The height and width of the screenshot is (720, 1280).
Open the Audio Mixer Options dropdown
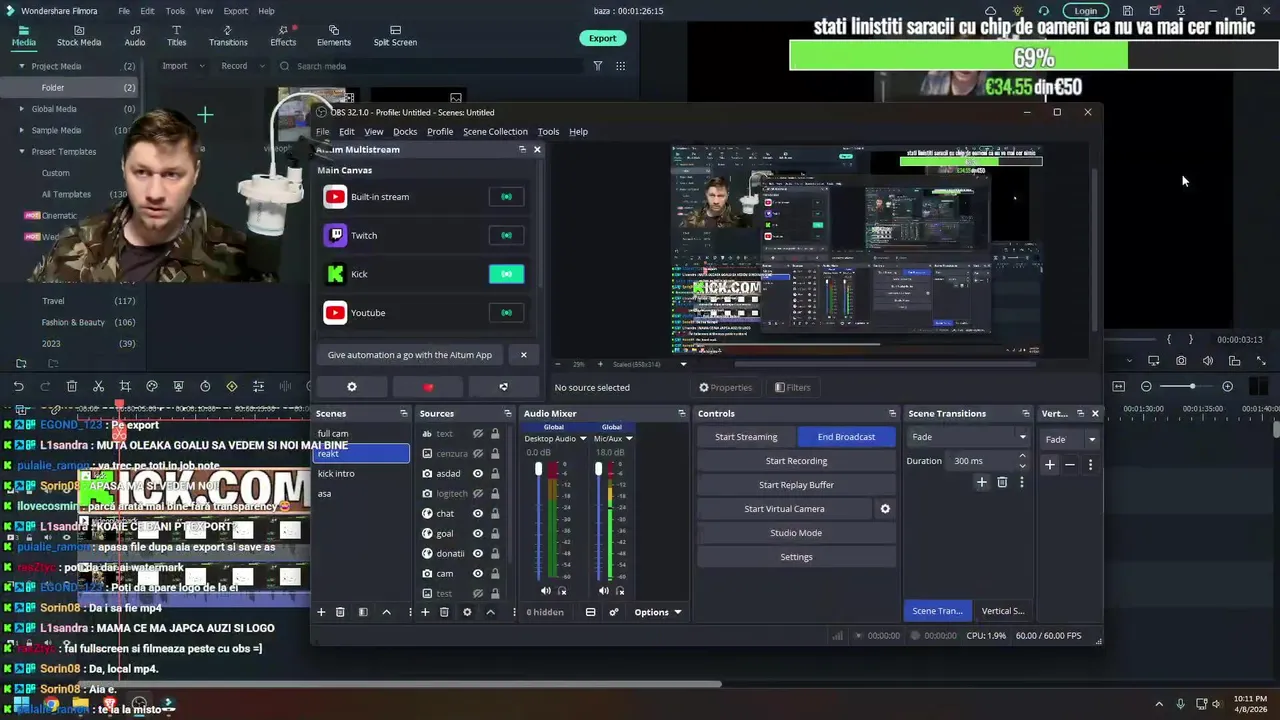coord(658,612)
